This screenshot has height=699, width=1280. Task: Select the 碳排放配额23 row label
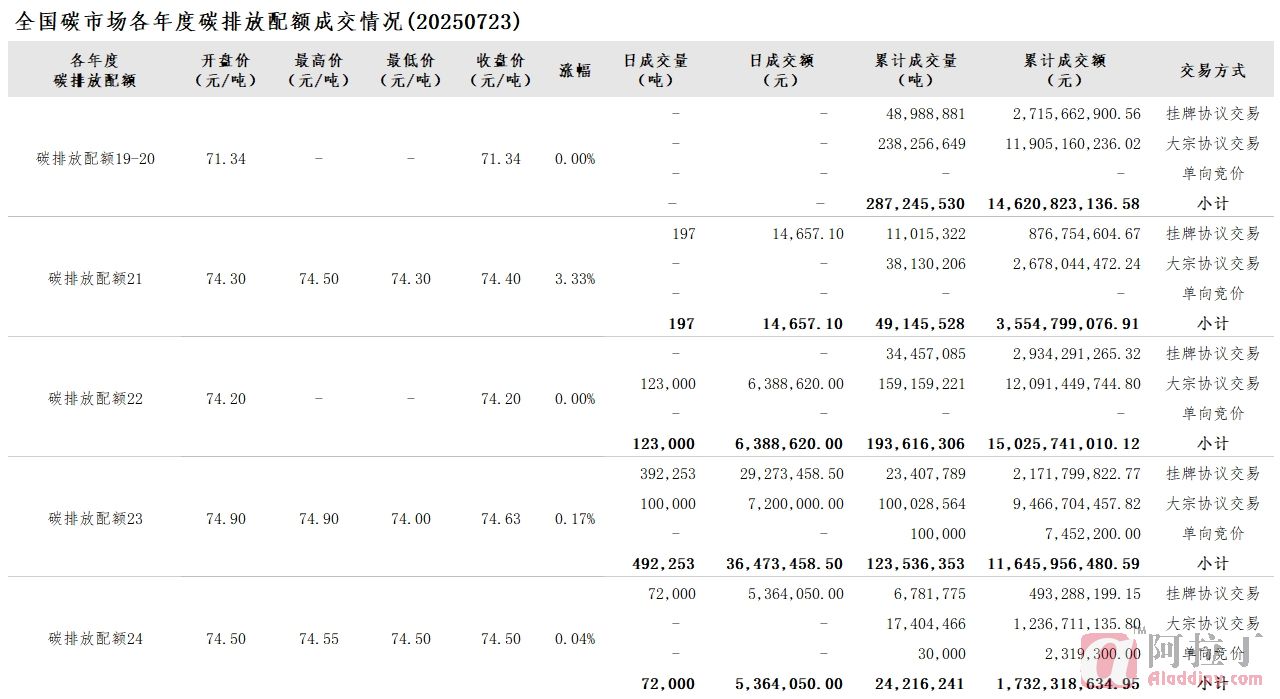tap(96, 519)
